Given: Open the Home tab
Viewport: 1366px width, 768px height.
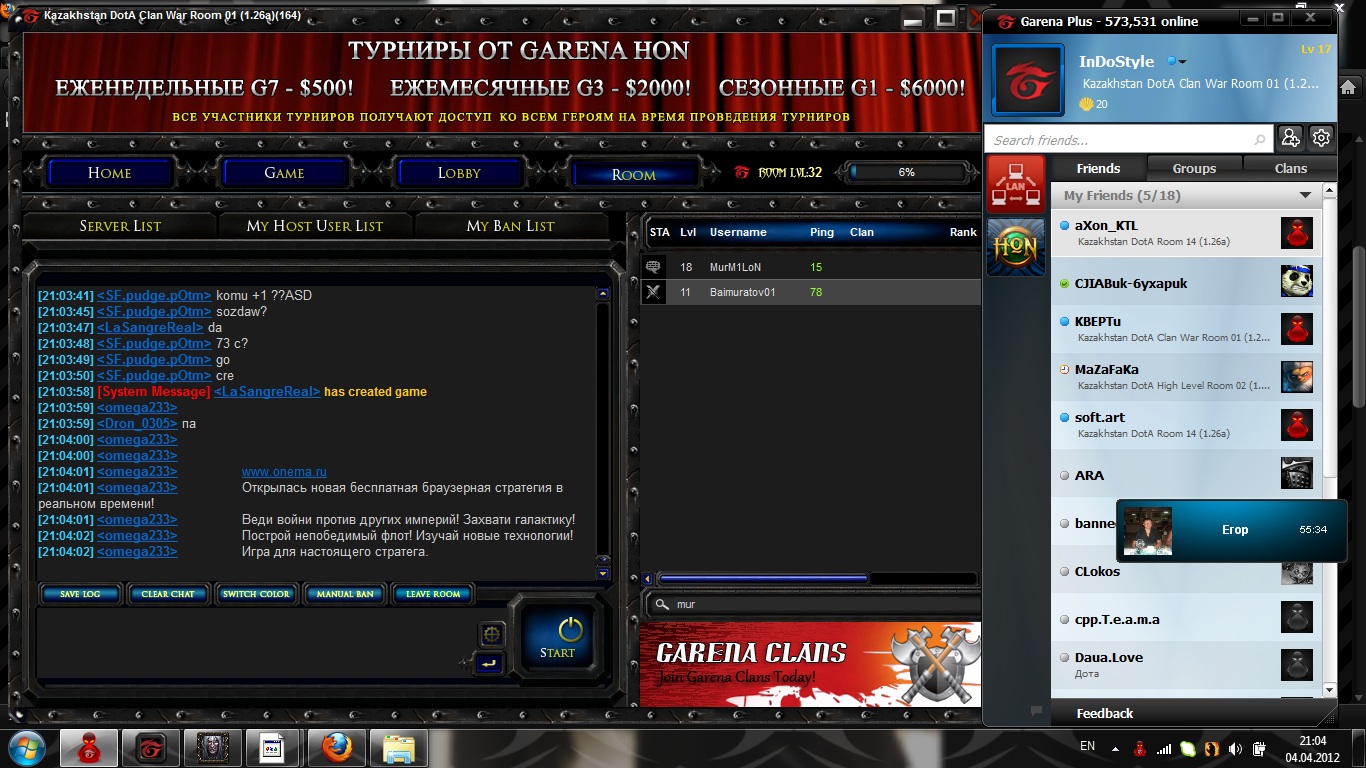Looking at the screenshot, I should tap(109, 173).
